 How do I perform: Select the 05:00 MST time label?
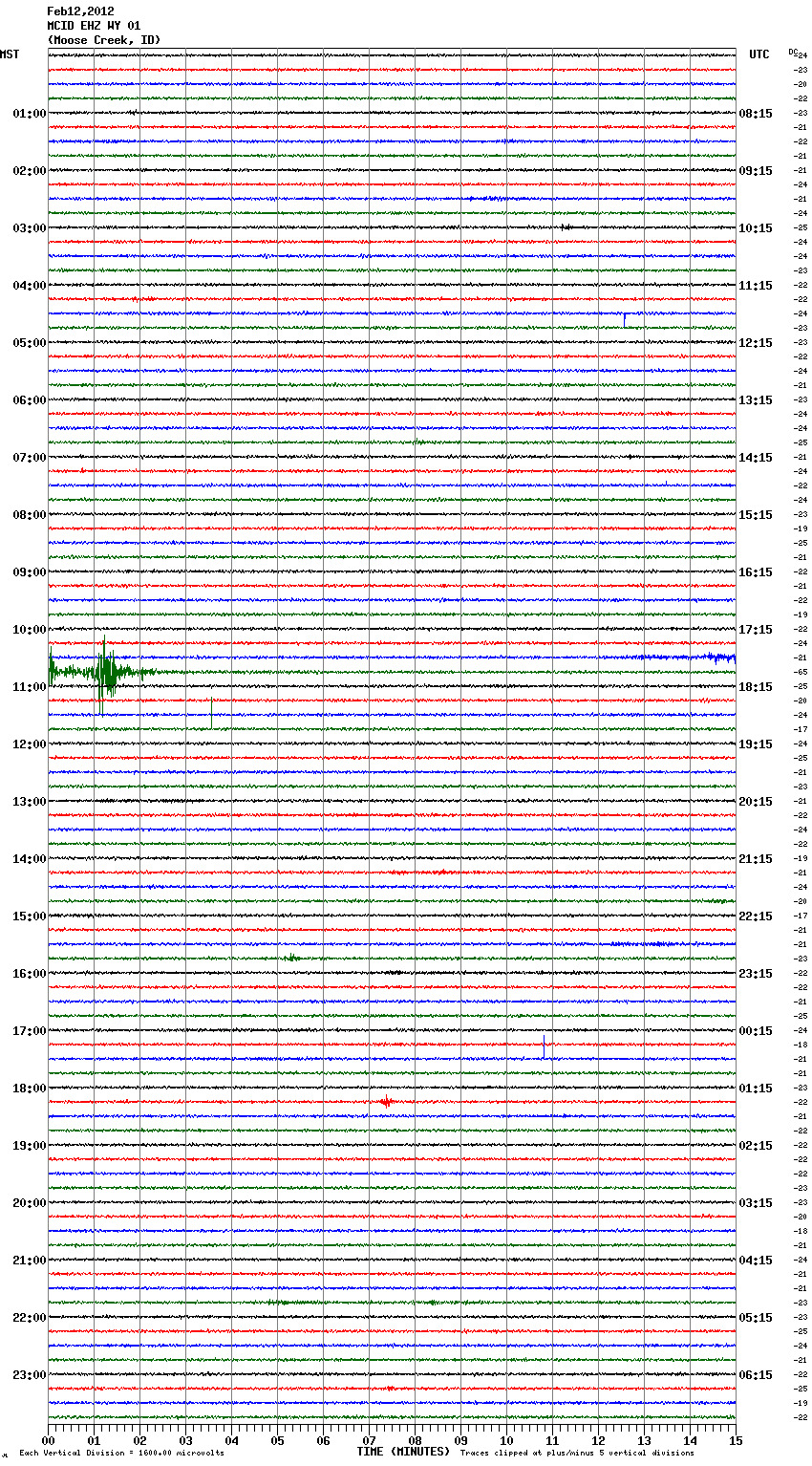30,343
